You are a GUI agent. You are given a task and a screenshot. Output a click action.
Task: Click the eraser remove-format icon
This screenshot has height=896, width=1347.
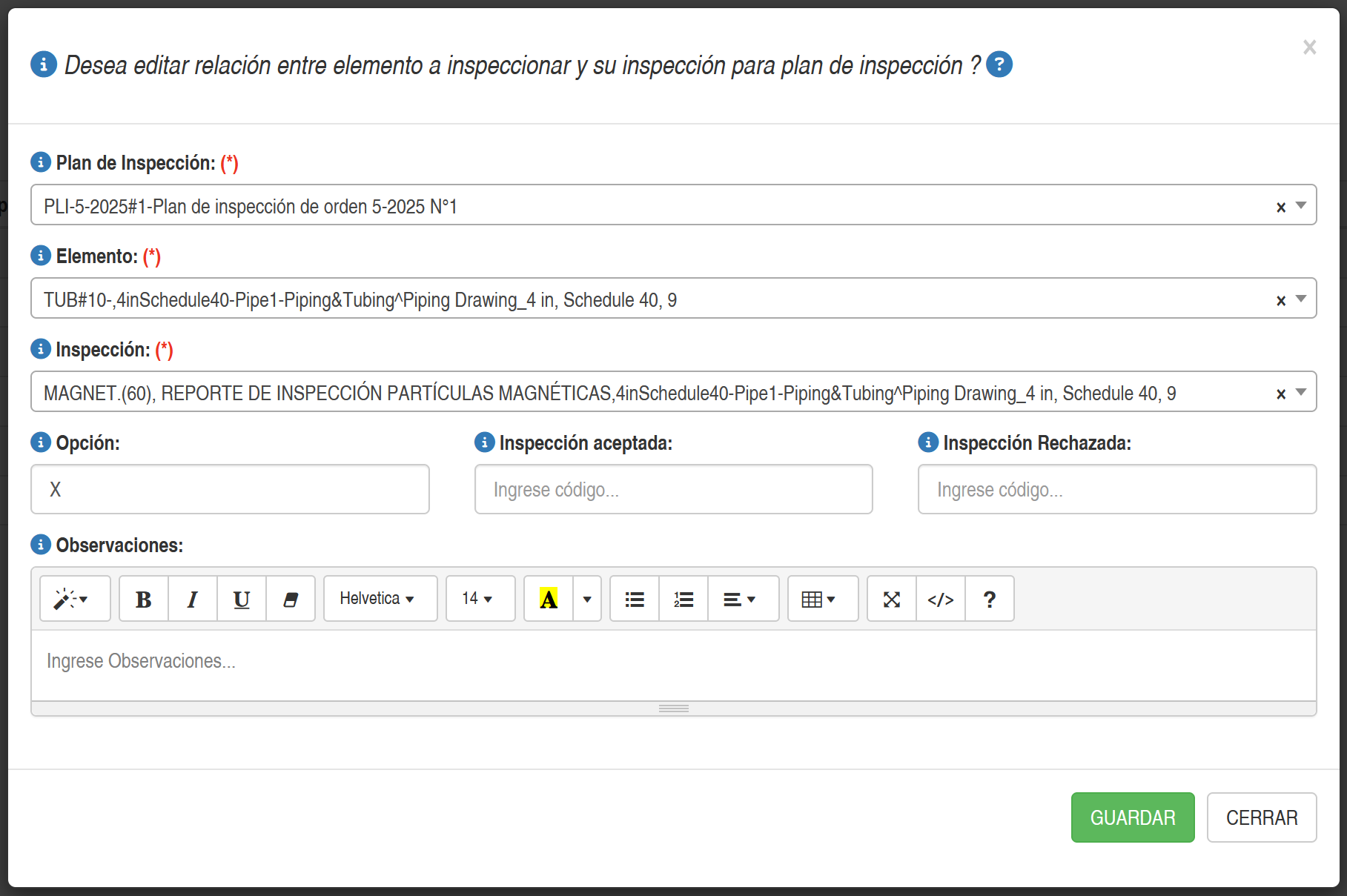click(291, 599)
